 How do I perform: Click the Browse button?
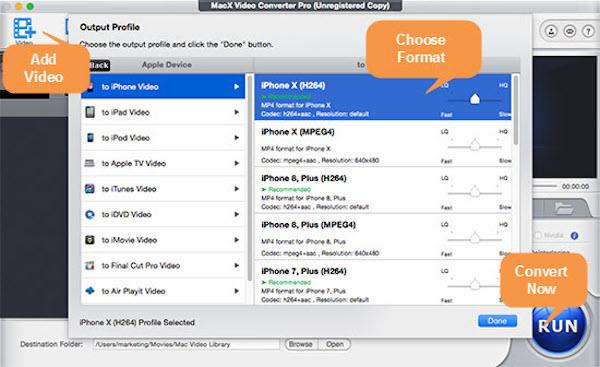[300, 344]
